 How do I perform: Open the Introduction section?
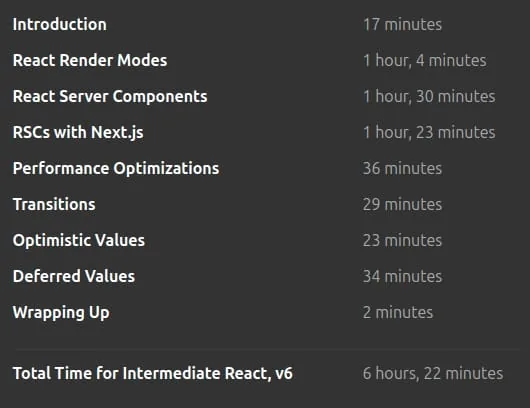59,24
